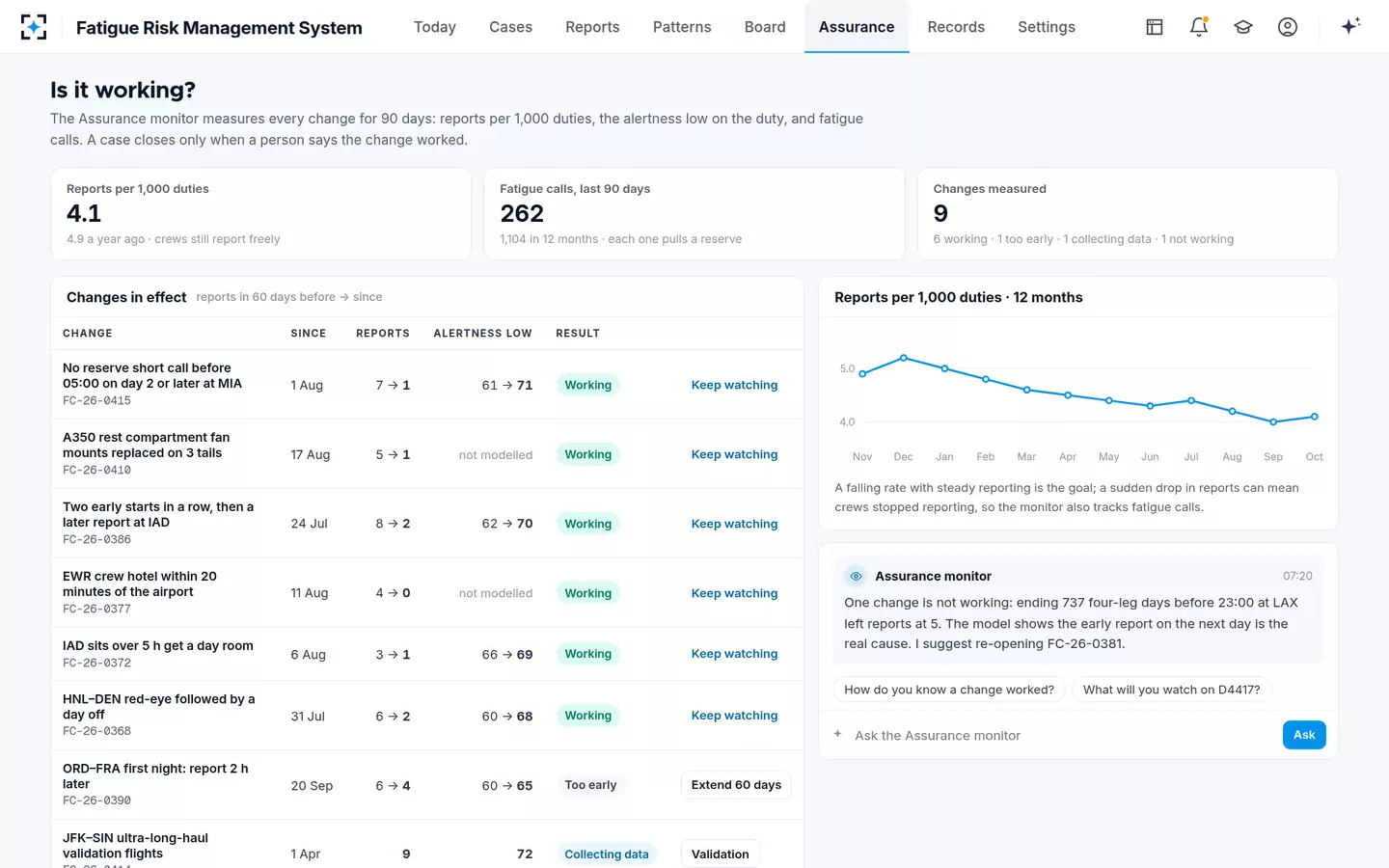
Task: Open the Settings tab
Action: click(1047, 27)
